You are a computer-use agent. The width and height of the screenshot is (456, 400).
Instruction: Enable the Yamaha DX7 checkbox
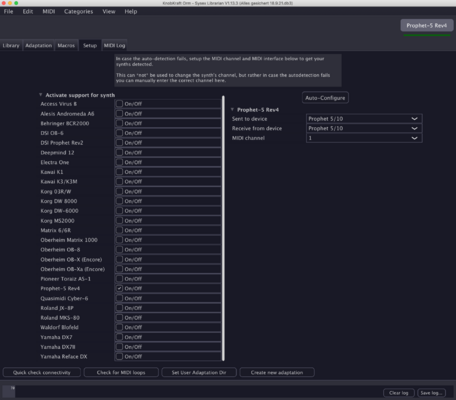[x=119, y=337]
